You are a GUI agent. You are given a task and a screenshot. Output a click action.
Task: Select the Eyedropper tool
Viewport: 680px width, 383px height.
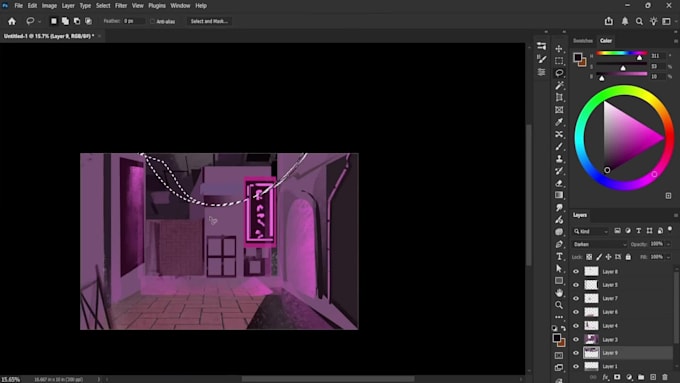559,122
